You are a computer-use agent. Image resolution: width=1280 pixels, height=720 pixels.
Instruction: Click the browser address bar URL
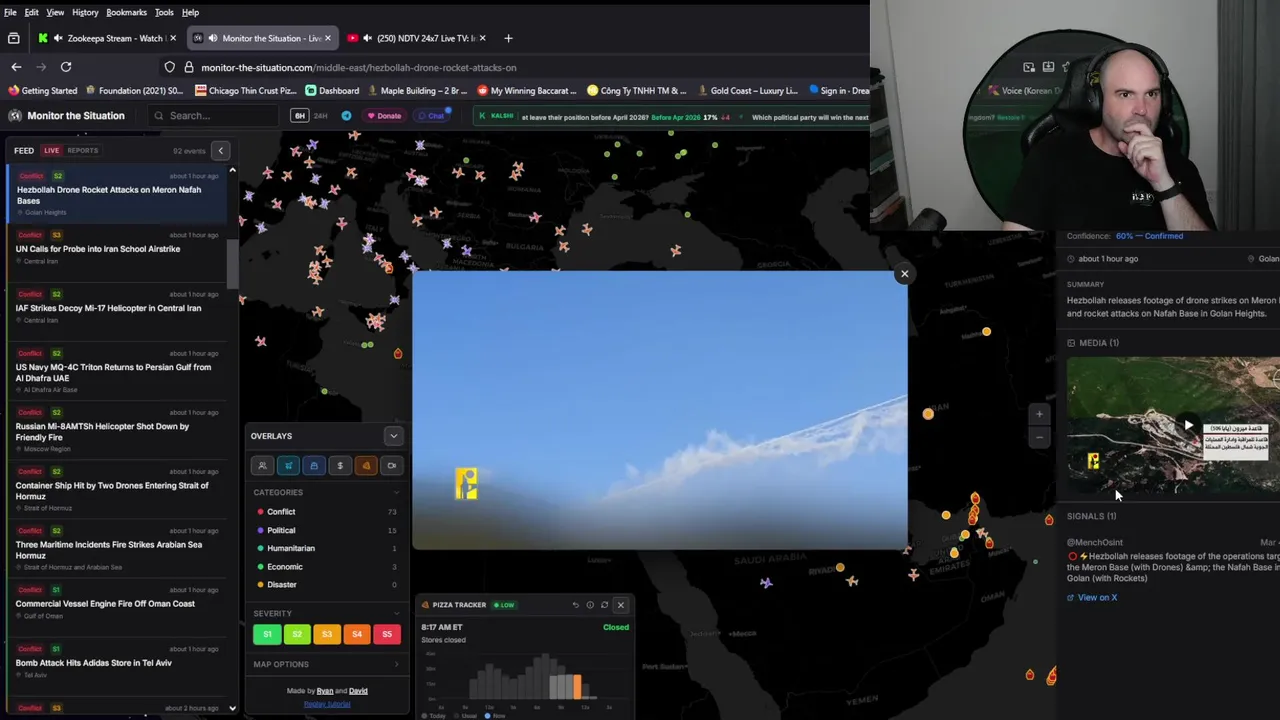pyautogui.click(x=359, y=67)
